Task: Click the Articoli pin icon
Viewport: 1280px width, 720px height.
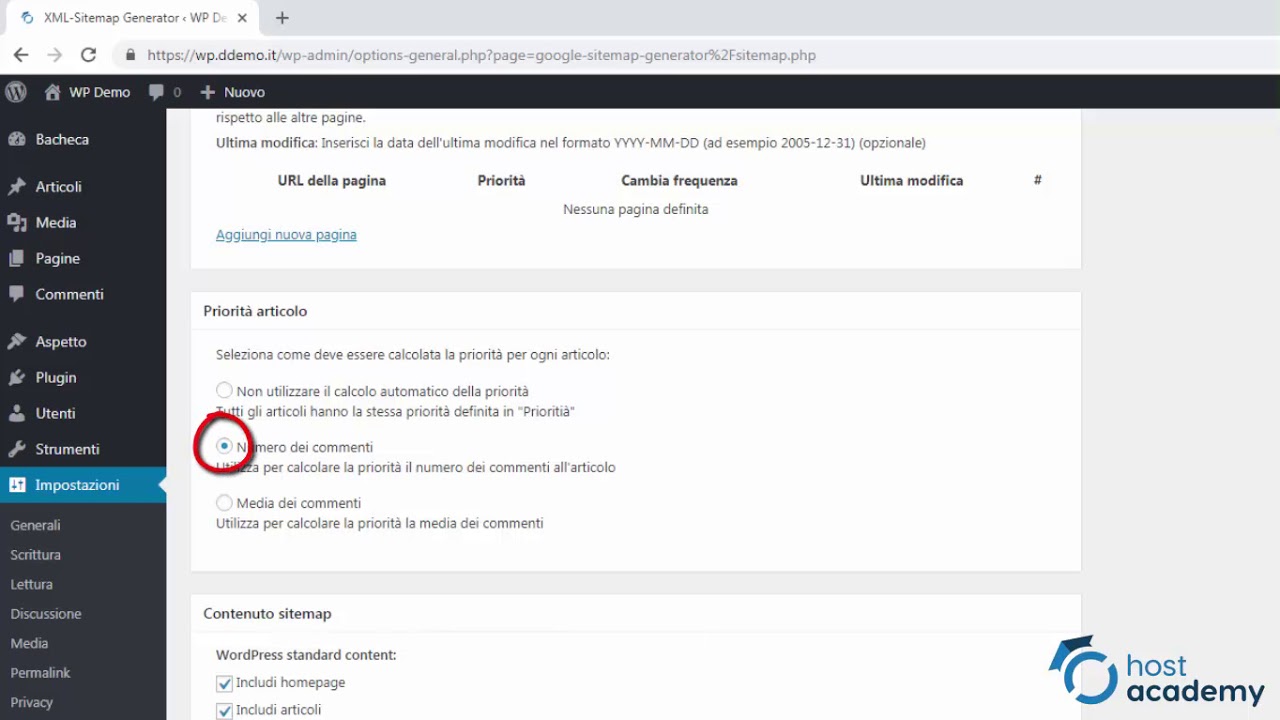Action: coord(16,187)
